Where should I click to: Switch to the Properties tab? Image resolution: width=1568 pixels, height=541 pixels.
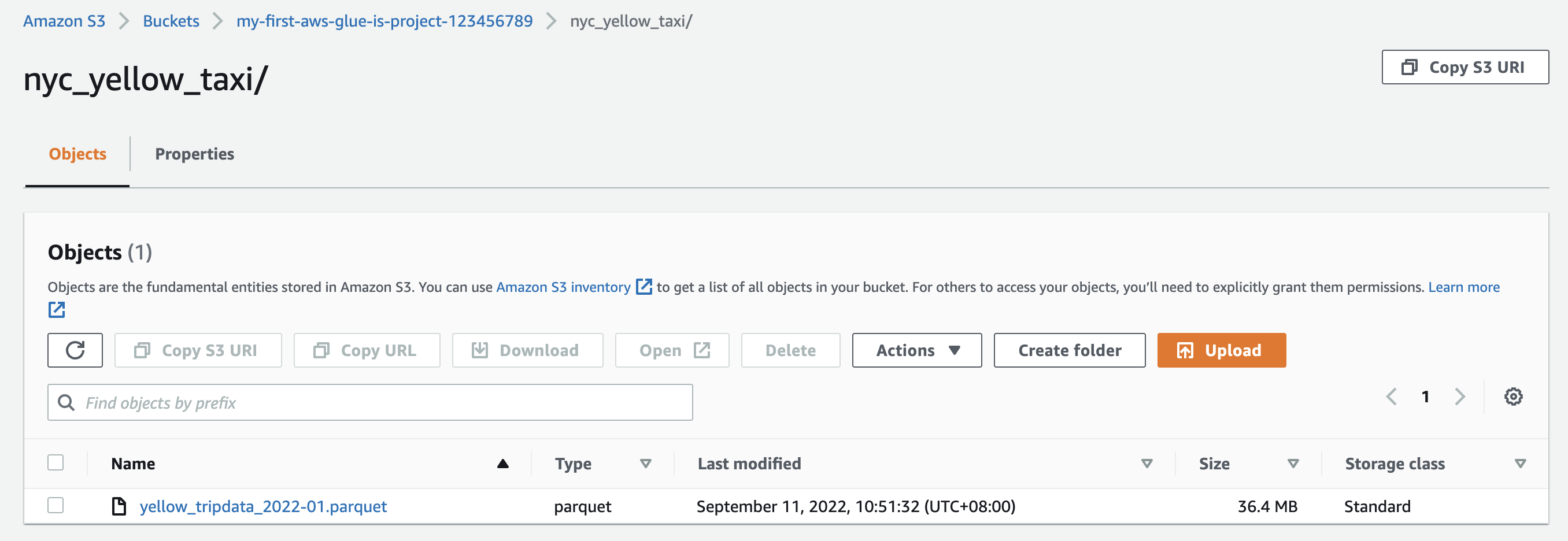pyautogui.click(x=194, y=154)
